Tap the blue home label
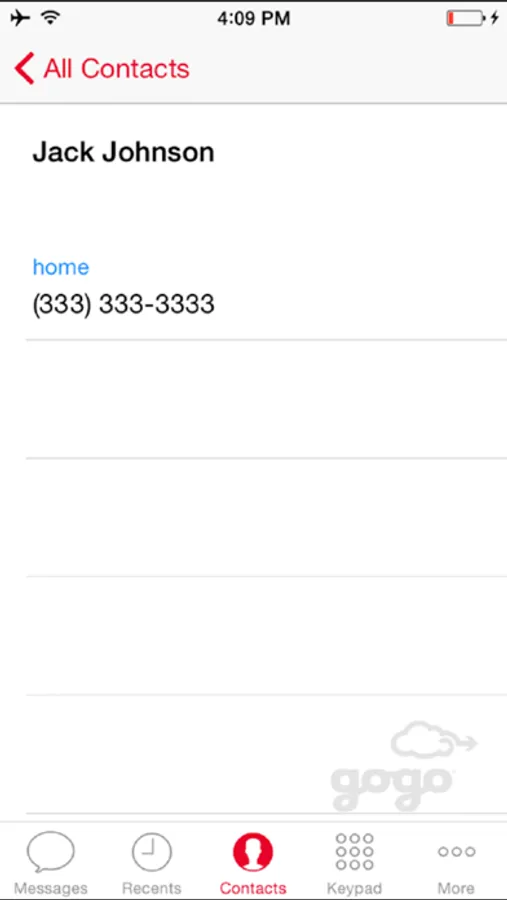 [61, 267]
